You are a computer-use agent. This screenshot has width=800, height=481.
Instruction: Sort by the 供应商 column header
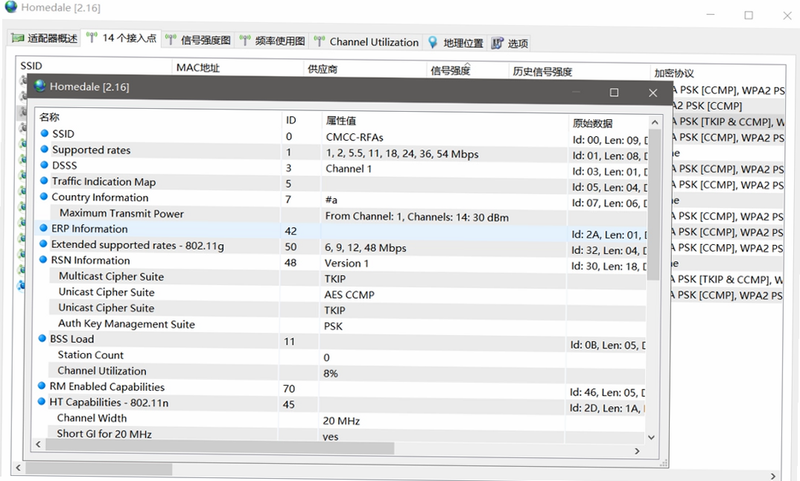click(x=365, y=69)
